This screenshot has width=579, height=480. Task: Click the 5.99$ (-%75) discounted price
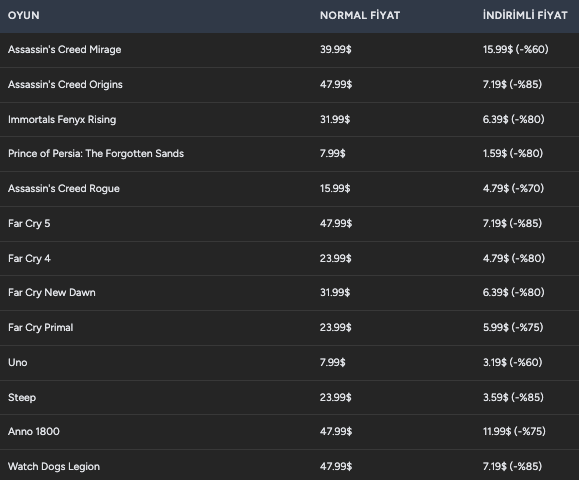(x=513, y=328)
